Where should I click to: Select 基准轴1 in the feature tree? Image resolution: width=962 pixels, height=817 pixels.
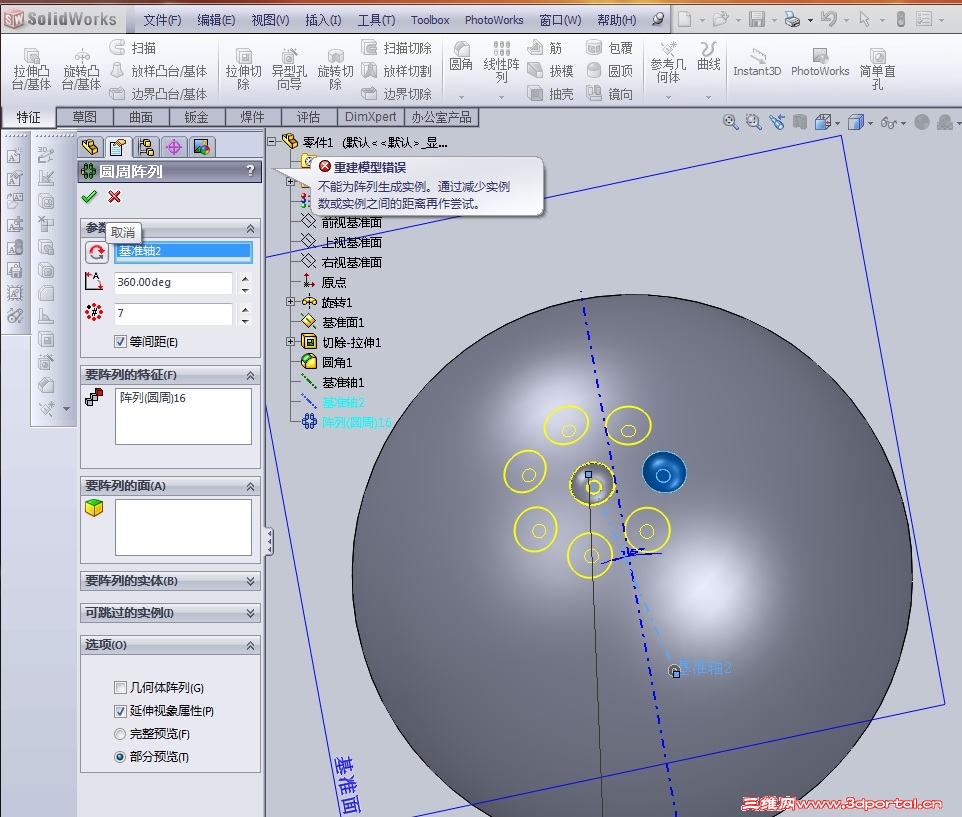coord(343,383)
